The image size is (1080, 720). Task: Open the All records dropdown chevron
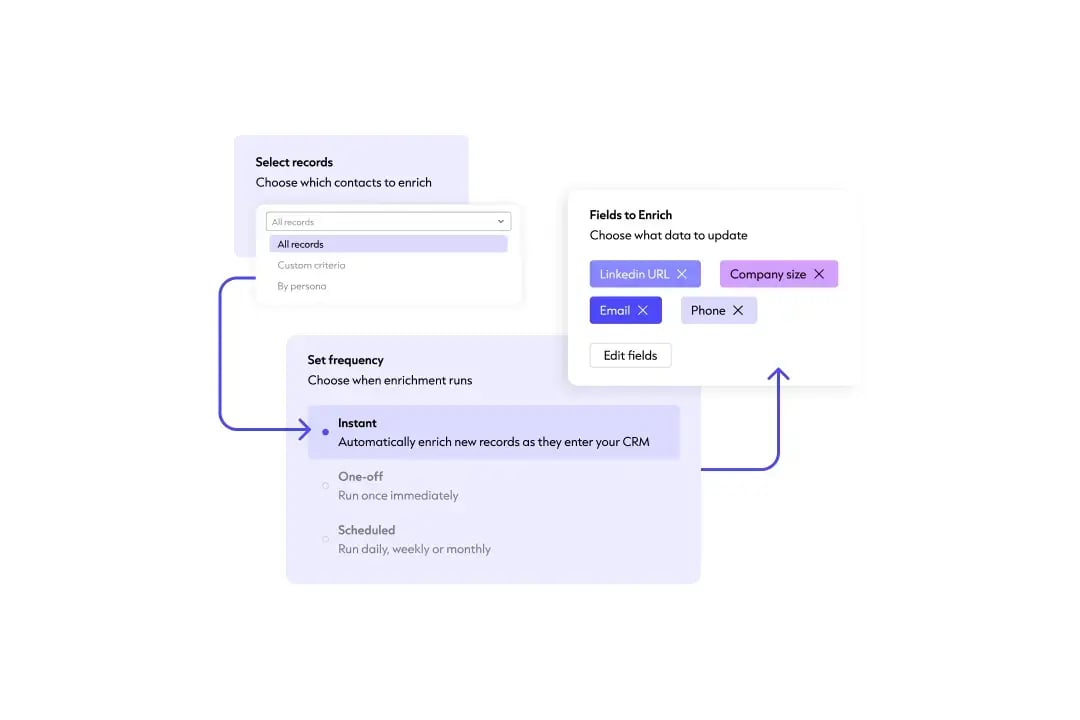[x=501, y=222]
